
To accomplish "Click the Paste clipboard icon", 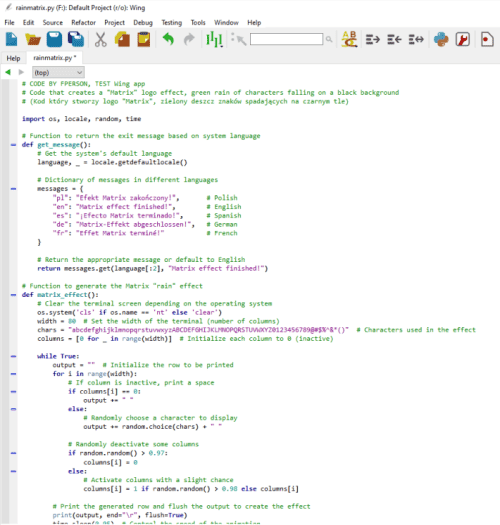I will coord(144,39).
